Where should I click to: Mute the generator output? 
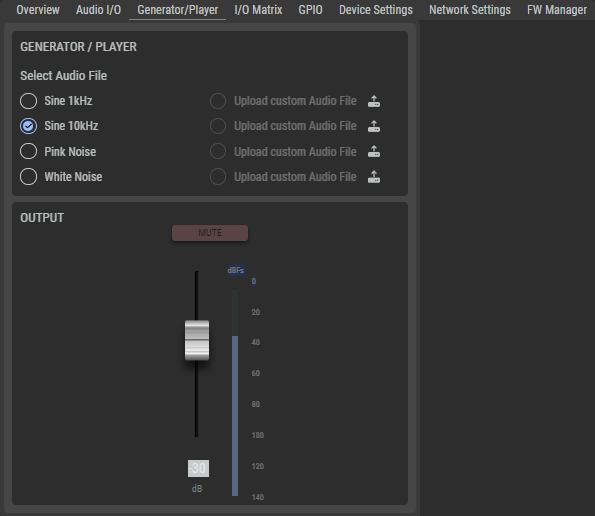point(210,233)
